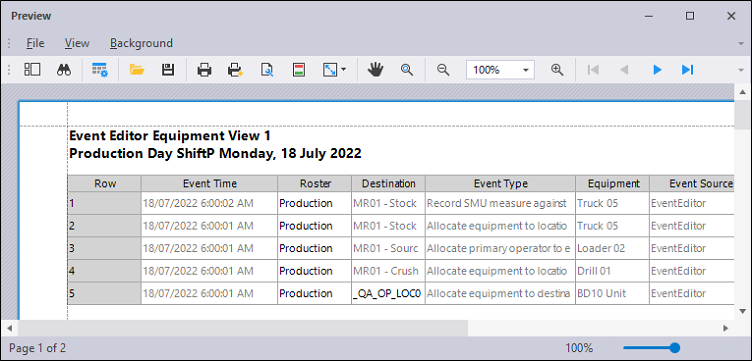Screen dimensions: 752x361
Task: Open the View menu
Action: (77, 43)
